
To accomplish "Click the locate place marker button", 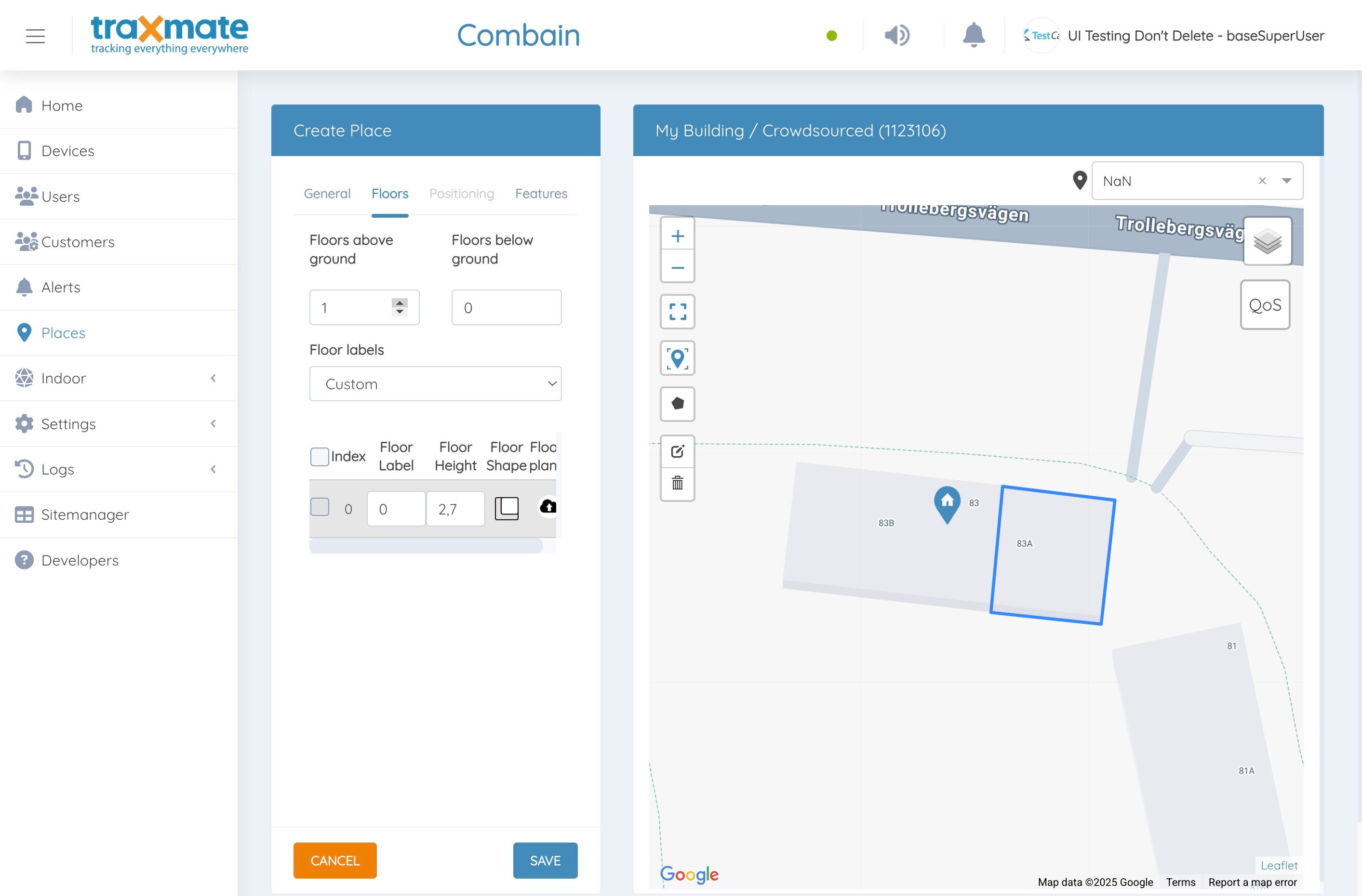I will [678, 358].
